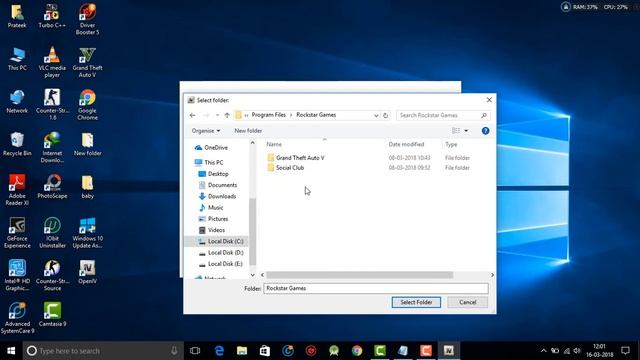The width and height of the screenshot is (640, 360).
Task: Launch Driver Booster 5 from desktop
Action: (87, 20)
